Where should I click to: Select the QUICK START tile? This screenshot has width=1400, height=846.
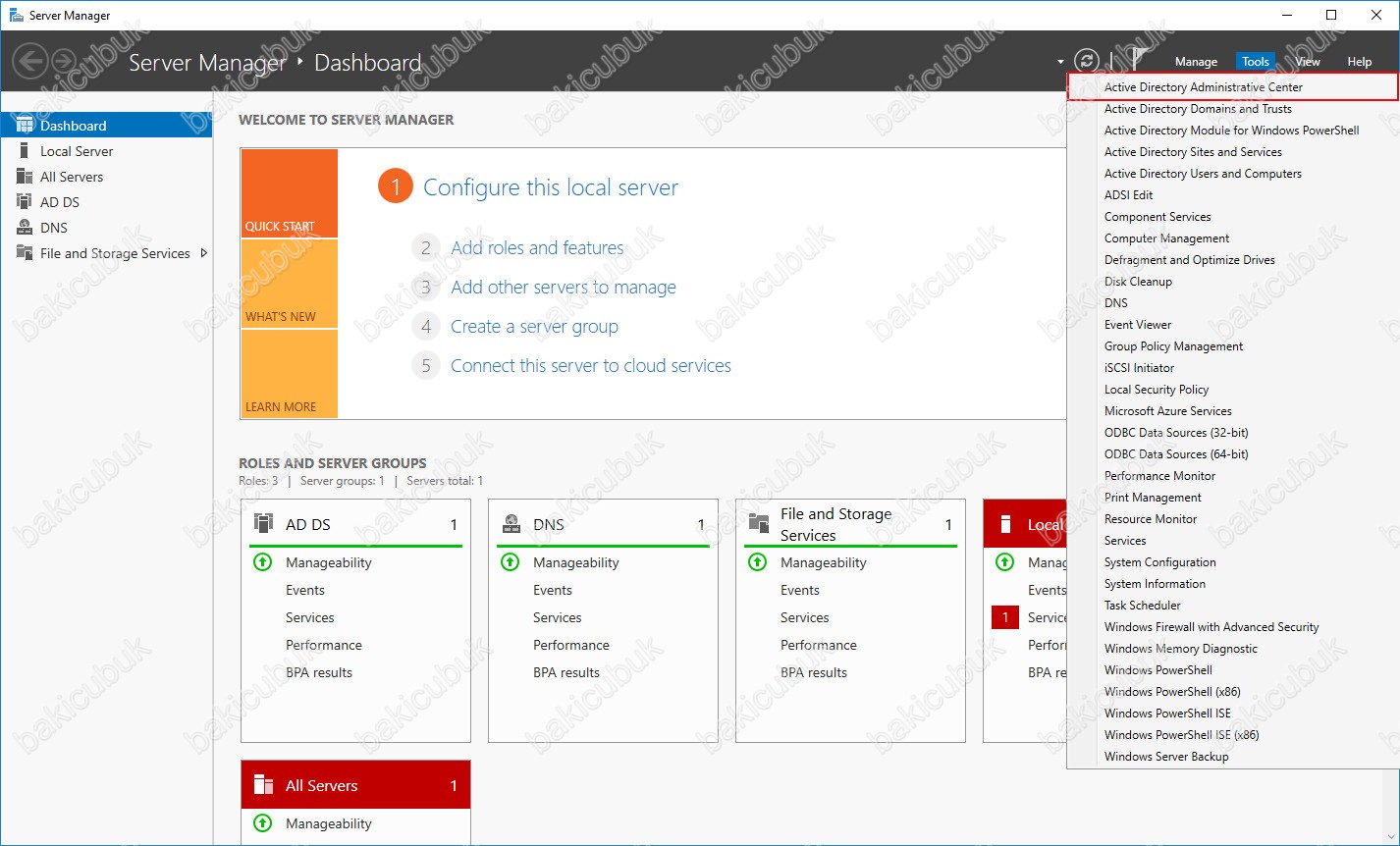coord(290,193)
